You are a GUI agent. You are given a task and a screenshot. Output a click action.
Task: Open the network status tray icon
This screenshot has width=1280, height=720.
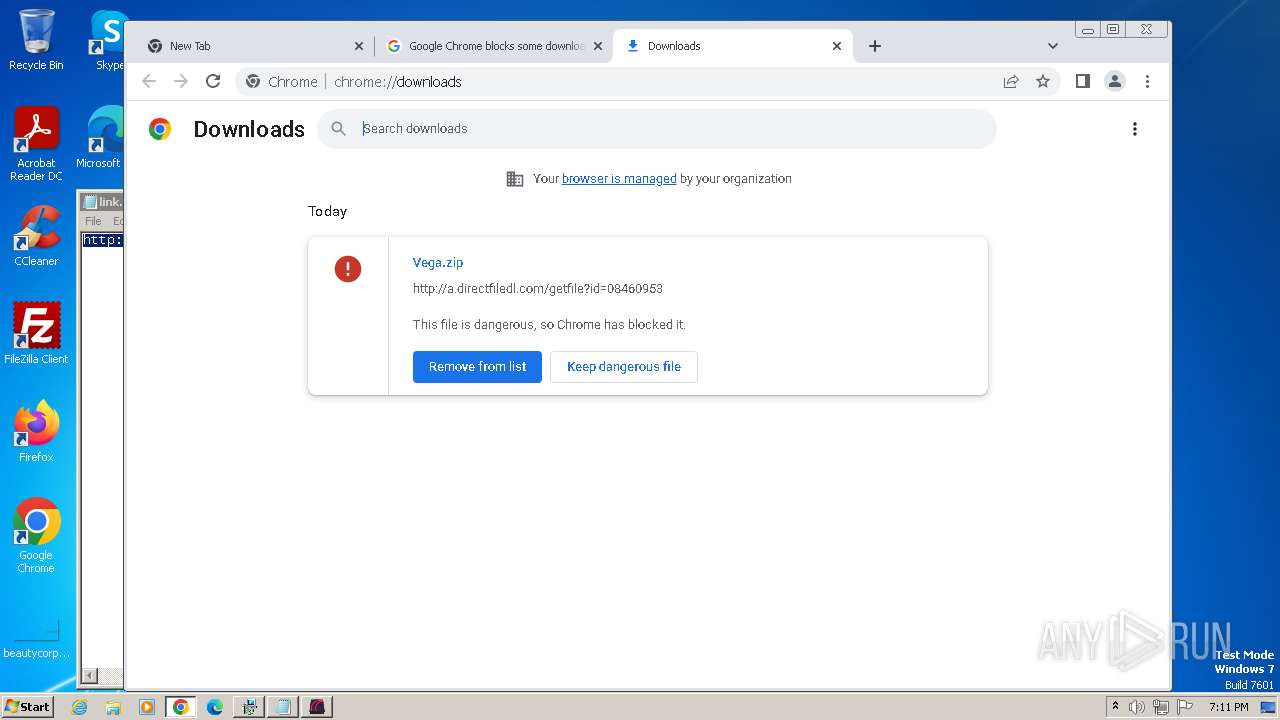click(1161, 707)
